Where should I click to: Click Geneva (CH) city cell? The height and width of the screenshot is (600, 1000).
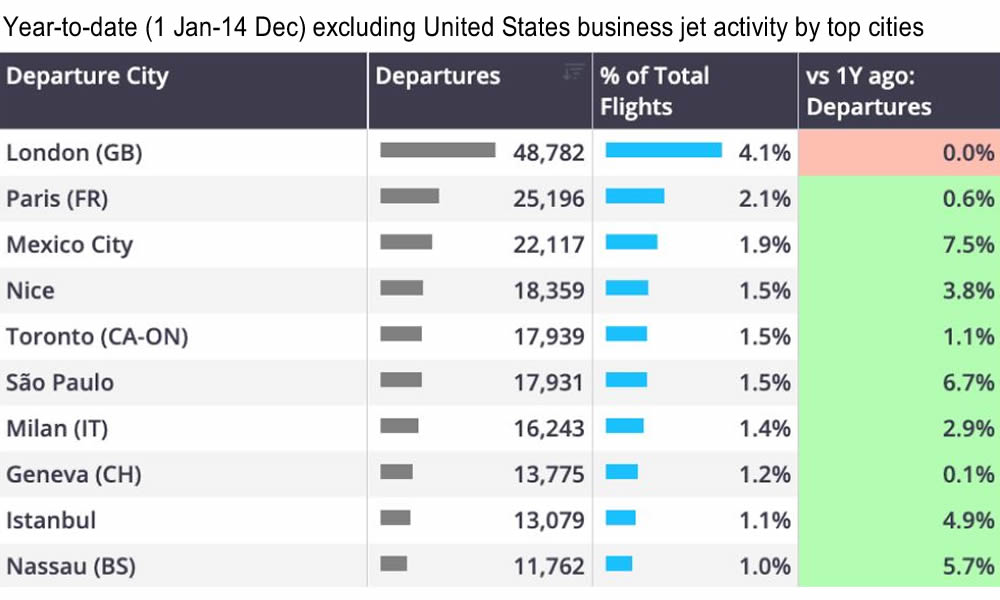pos(73,474)
